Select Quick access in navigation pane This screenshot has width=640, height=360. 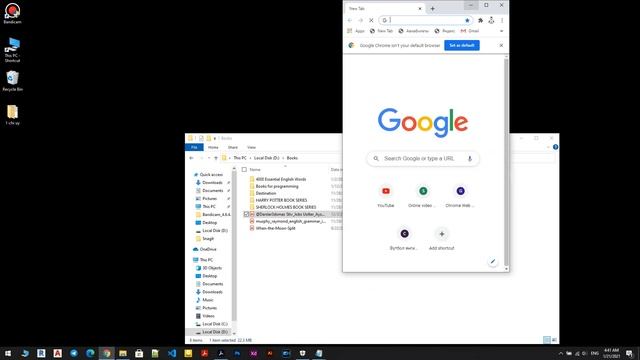coord(211,175)
